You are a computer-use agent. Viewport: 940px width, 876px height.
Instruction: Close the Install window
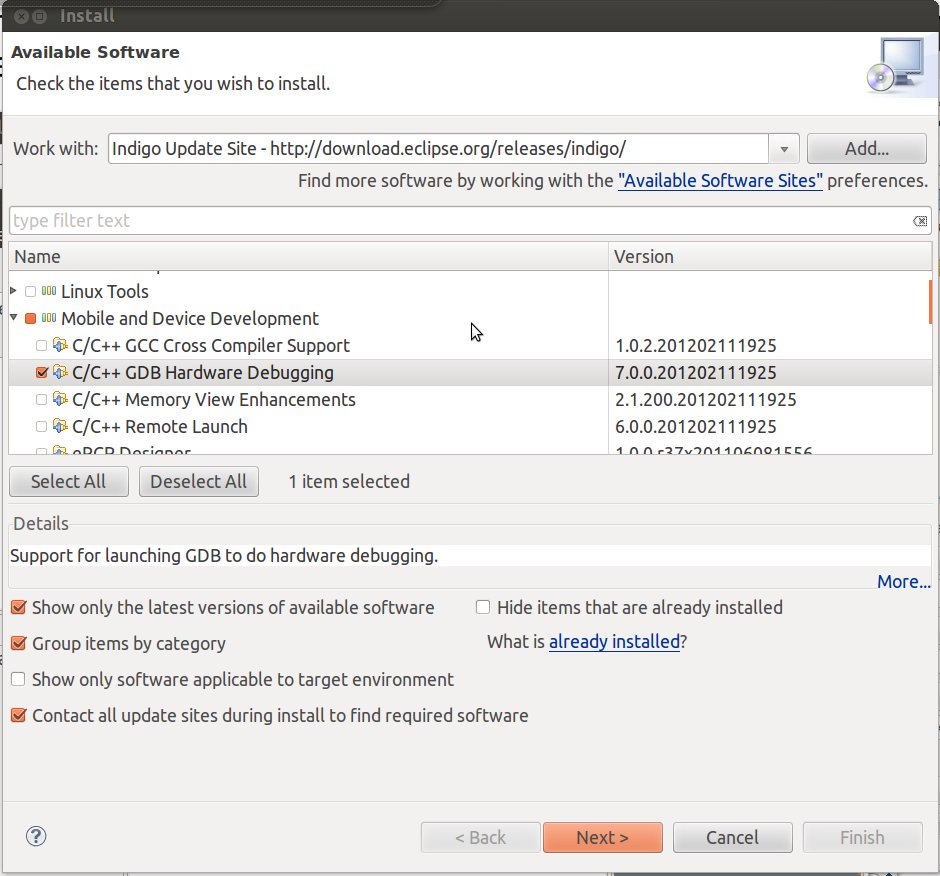(x=21, y=16)
